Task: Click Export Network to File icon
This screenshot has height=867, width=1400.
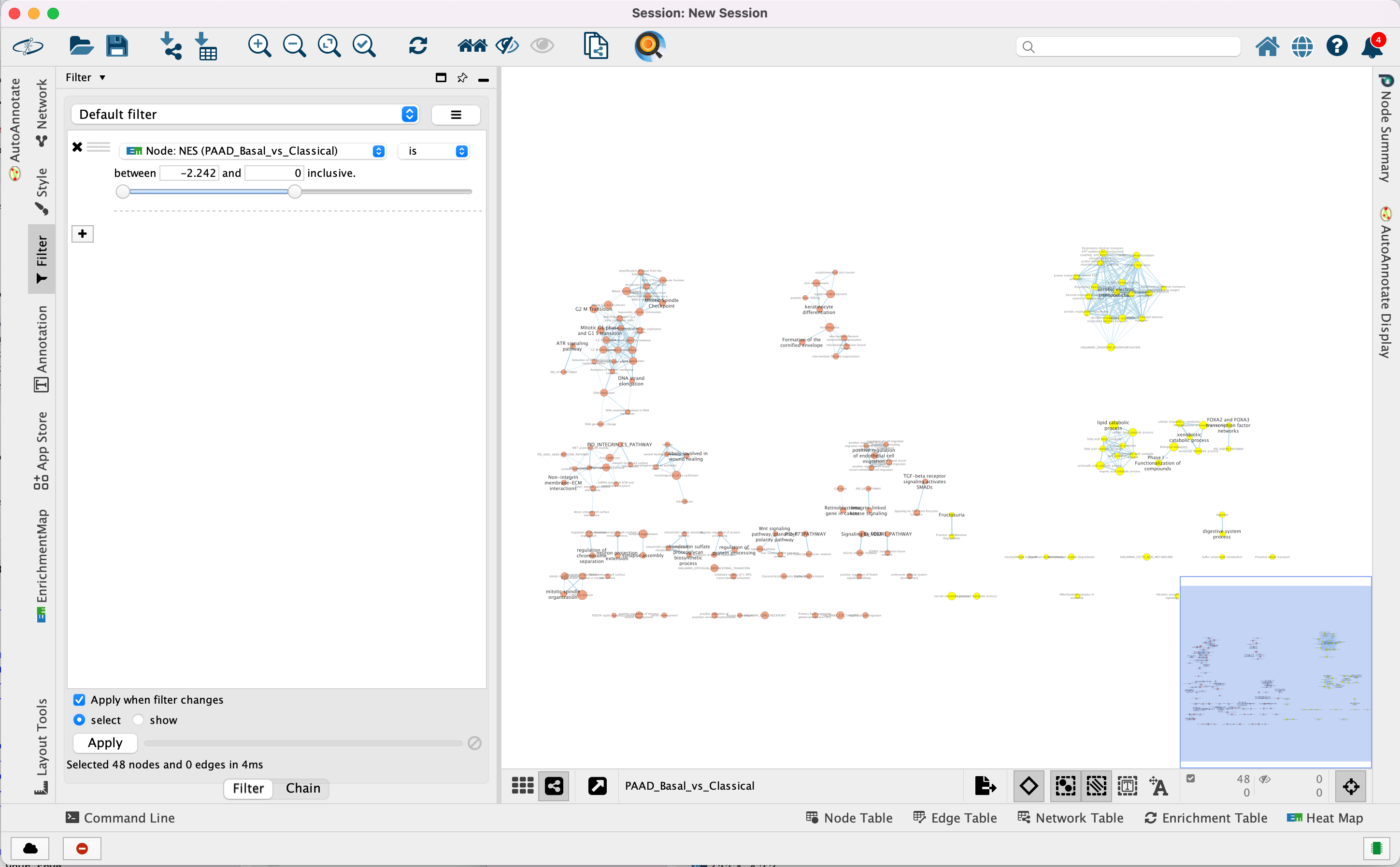Action: (x=985, y=786)
